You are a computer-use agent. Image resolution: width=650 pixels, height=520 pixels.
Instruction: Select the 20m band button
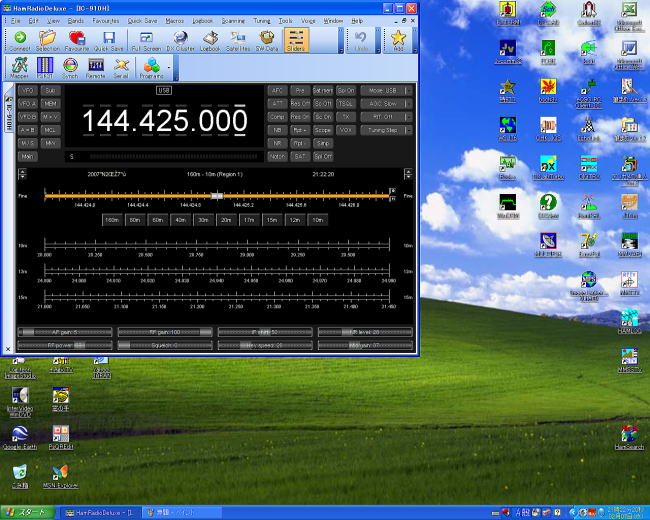(226, 220)
